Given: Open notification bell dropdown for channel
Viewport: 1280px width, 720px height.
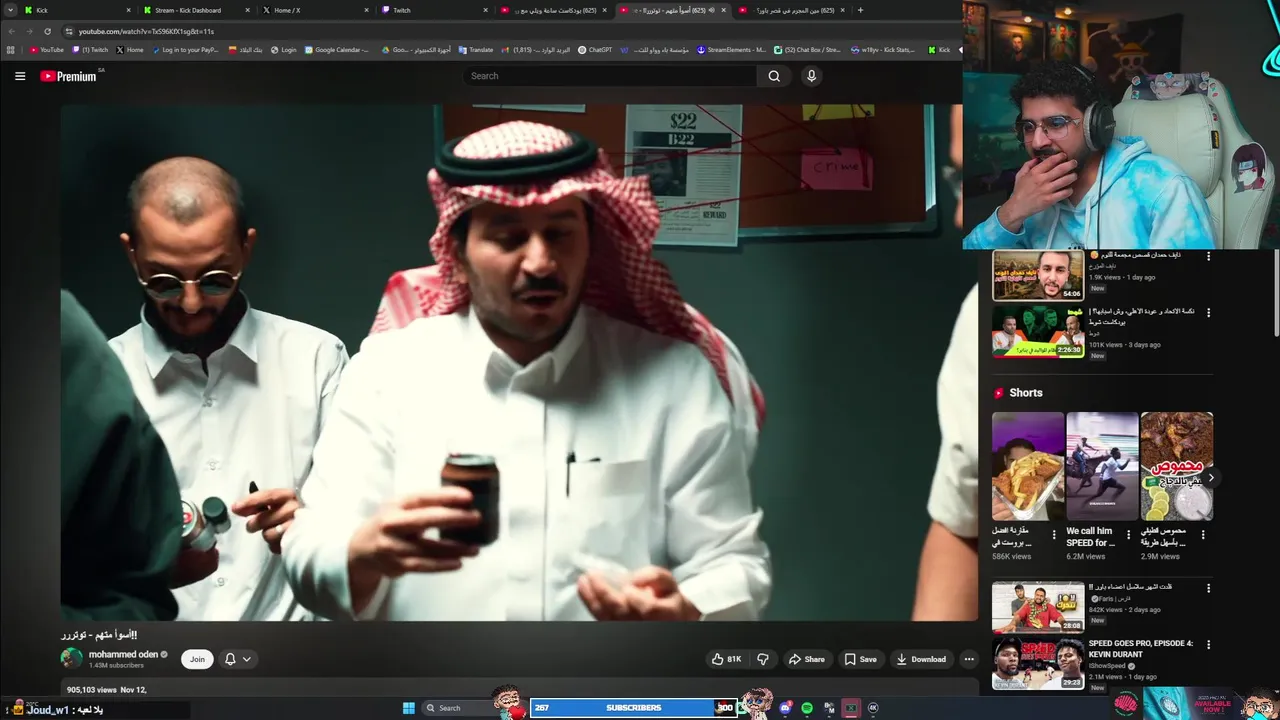Looking at the screenshot, I should tap(237, 659).
